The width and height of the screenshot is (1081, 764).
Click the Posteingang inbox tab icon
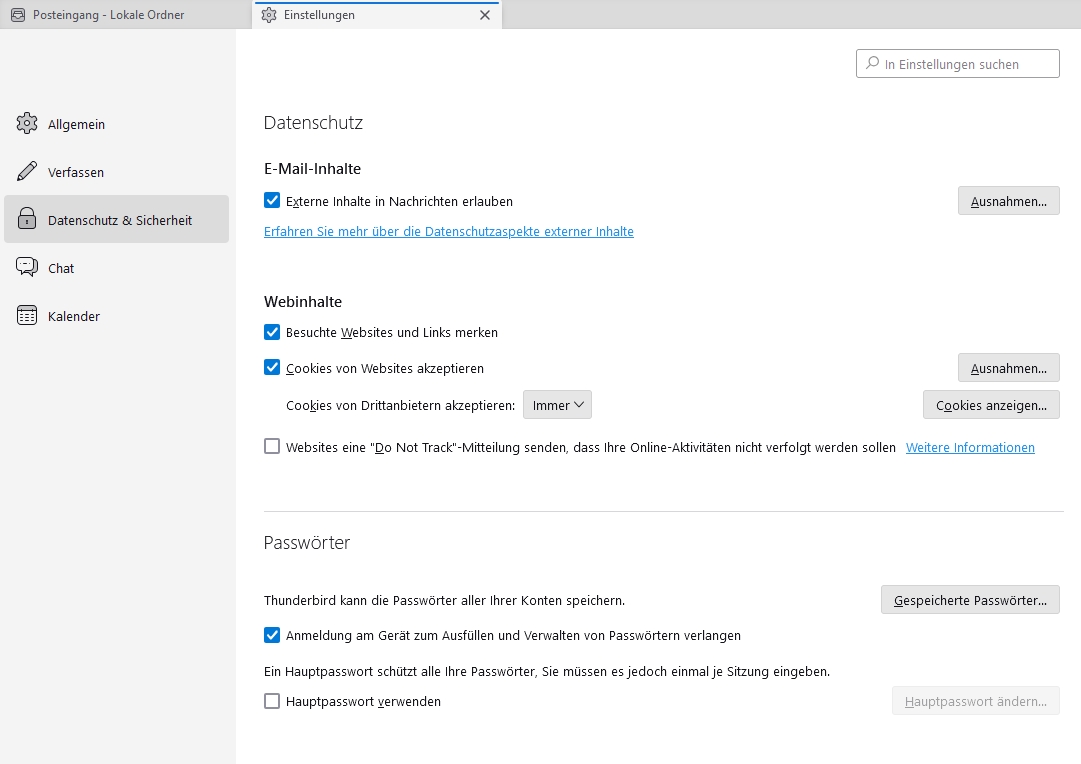(17, 15)
